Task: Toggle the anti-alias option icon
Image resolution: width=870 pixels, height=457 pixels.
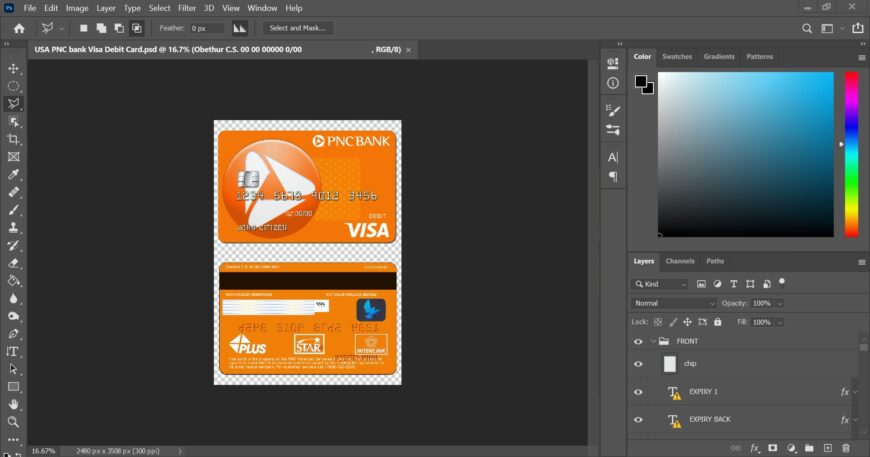Action: pyautogui.click(x=240, y=28)
